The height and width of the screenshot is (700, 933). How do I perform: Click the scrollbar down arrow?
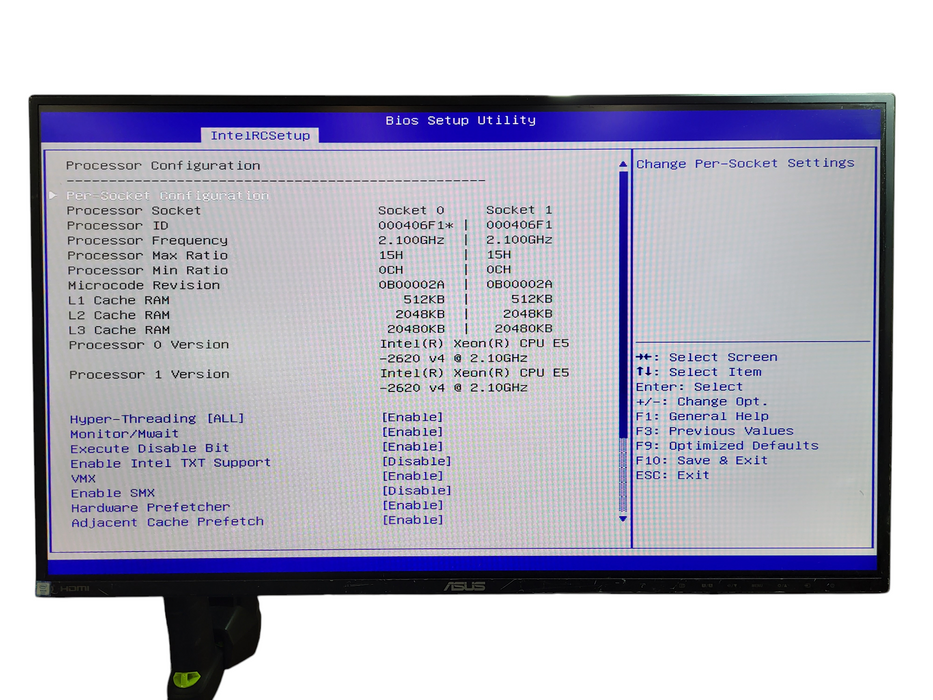point(623,519)
